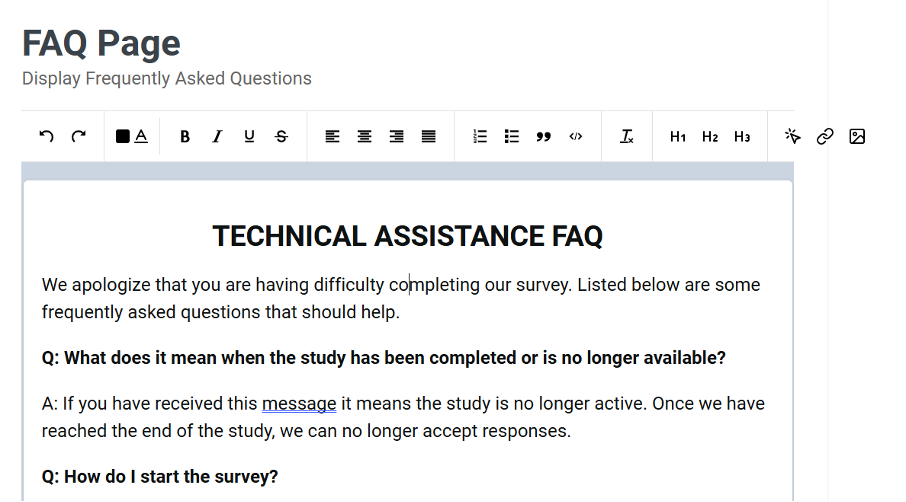The width and height of the screenshot is (906, 502).
Task: Insert a bulleted list
Action: point(512,136)
